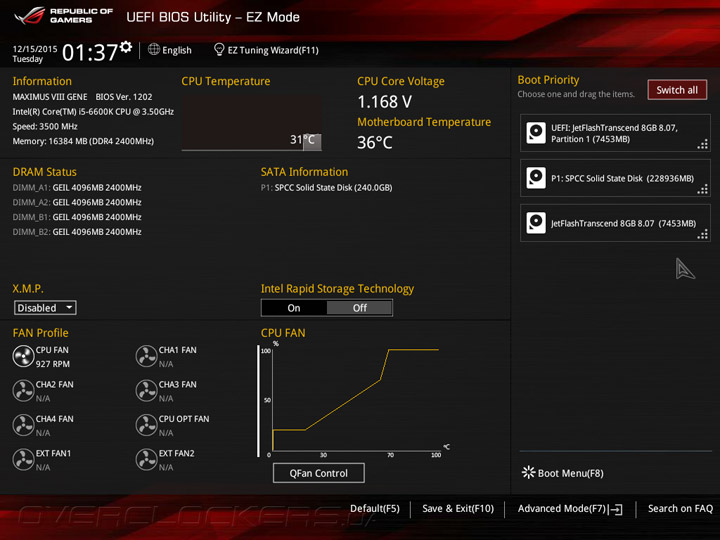The image size is (720, 540).
Task: Select the UEFI JetFlashTranscend boot entry
Action: pyautogui.click(x=615, y=133)
